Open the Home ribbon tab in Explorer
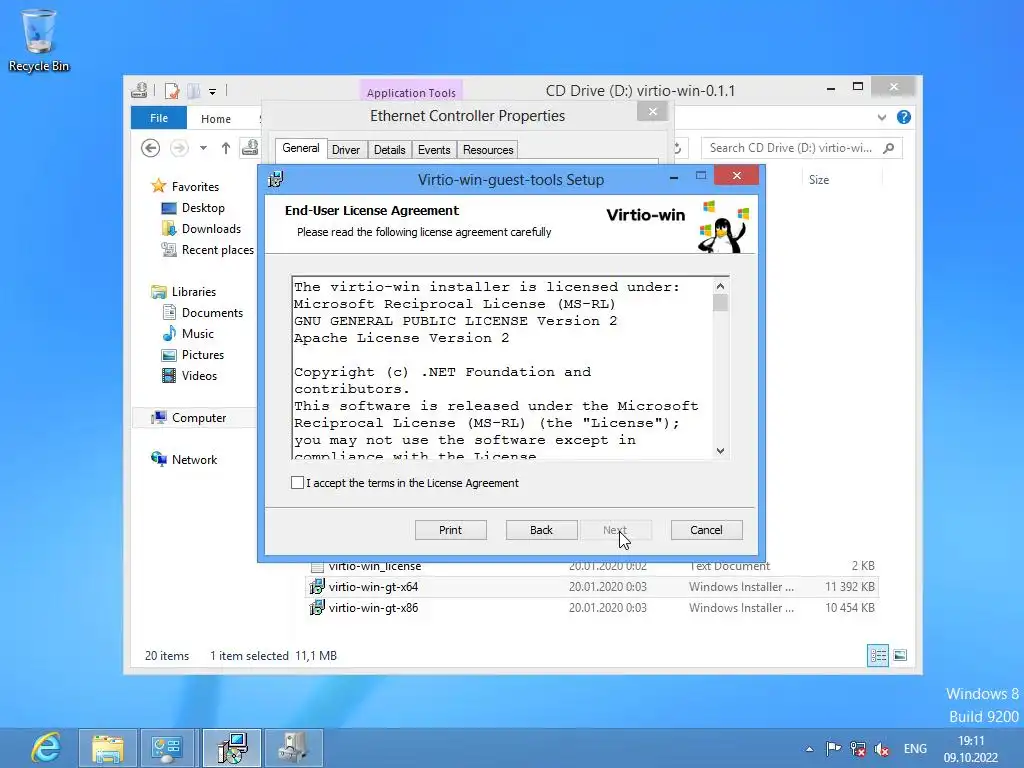This screenshot has height=768, width=1024. tap(216, 119)
